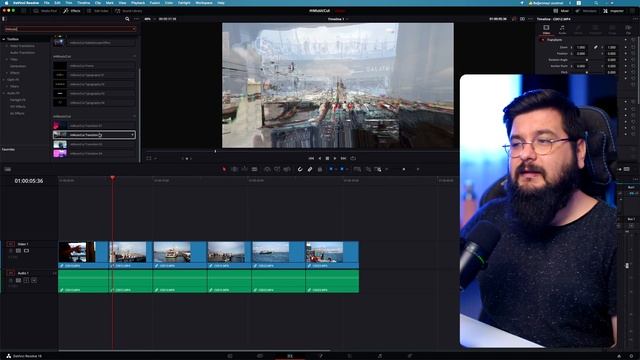Toggle the Audio 1 mute button
This screenshot has height=360, width=640.
[34, 280]
